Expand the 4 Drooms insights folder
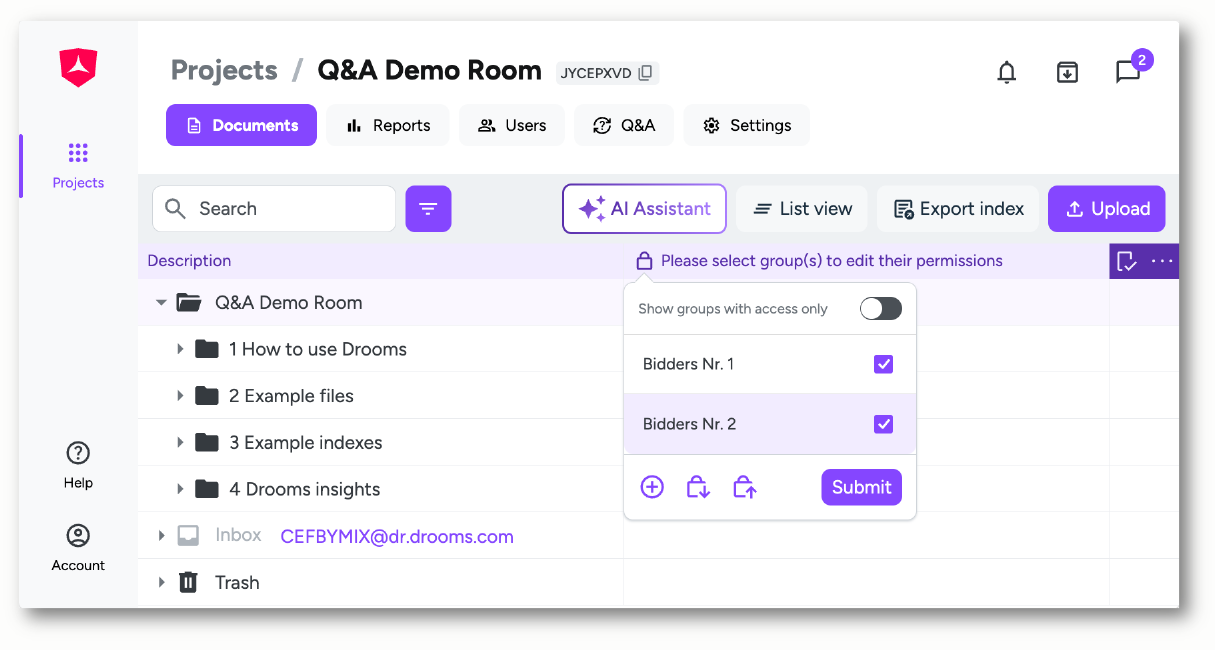Viewport: 1215px width, 650px height. tap(180, 489)
